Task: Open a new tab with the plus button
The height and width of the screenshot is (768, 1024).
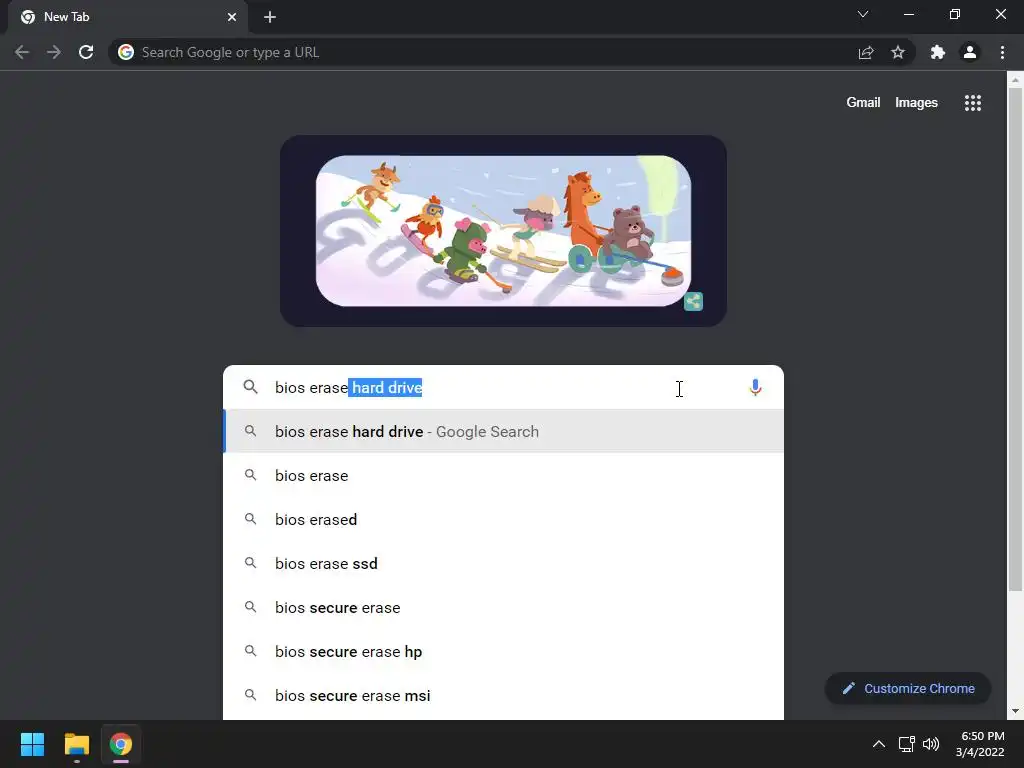Action: pos(270,17)
